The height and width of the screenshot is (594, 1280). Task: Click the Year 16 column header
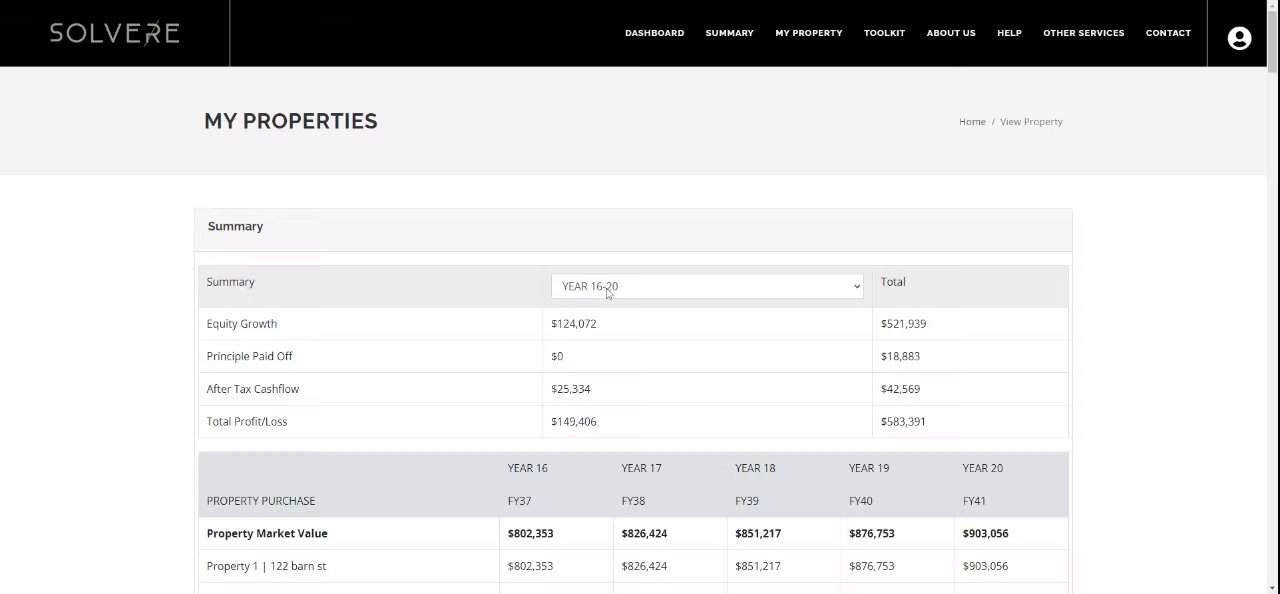pos(527,468)
